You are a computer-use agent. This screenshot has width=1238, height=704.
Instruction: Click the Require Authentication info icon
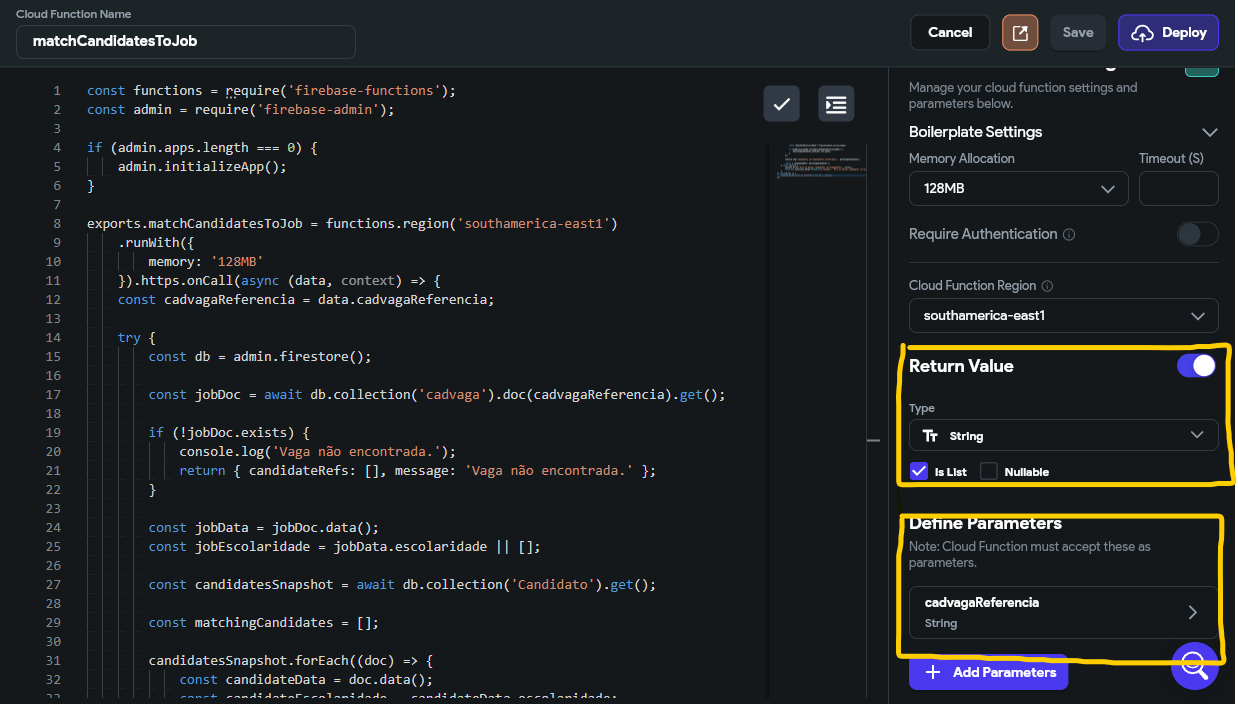(1069, 235)
